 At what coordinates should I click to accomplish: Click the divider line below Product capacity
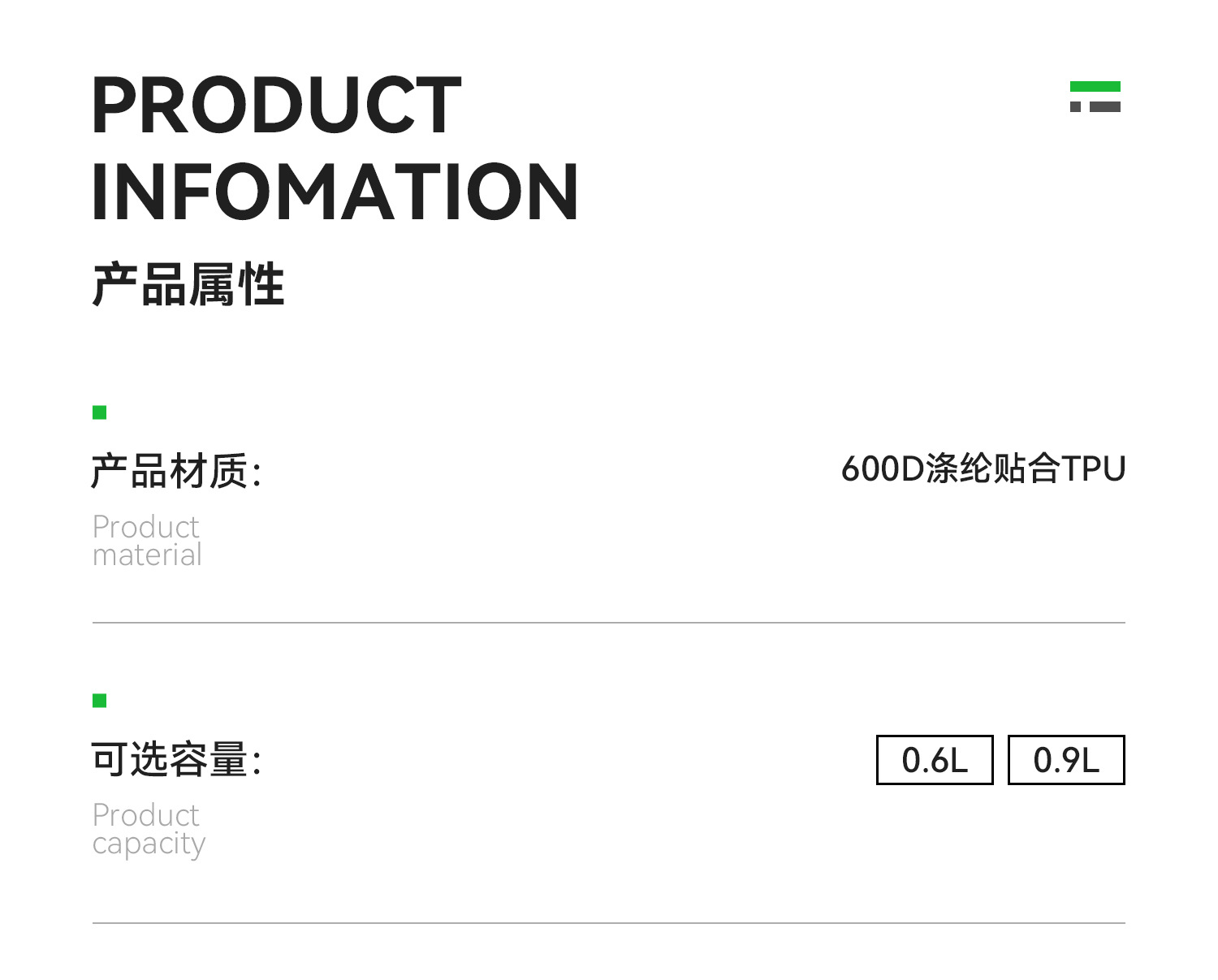[x=609, y=923]
